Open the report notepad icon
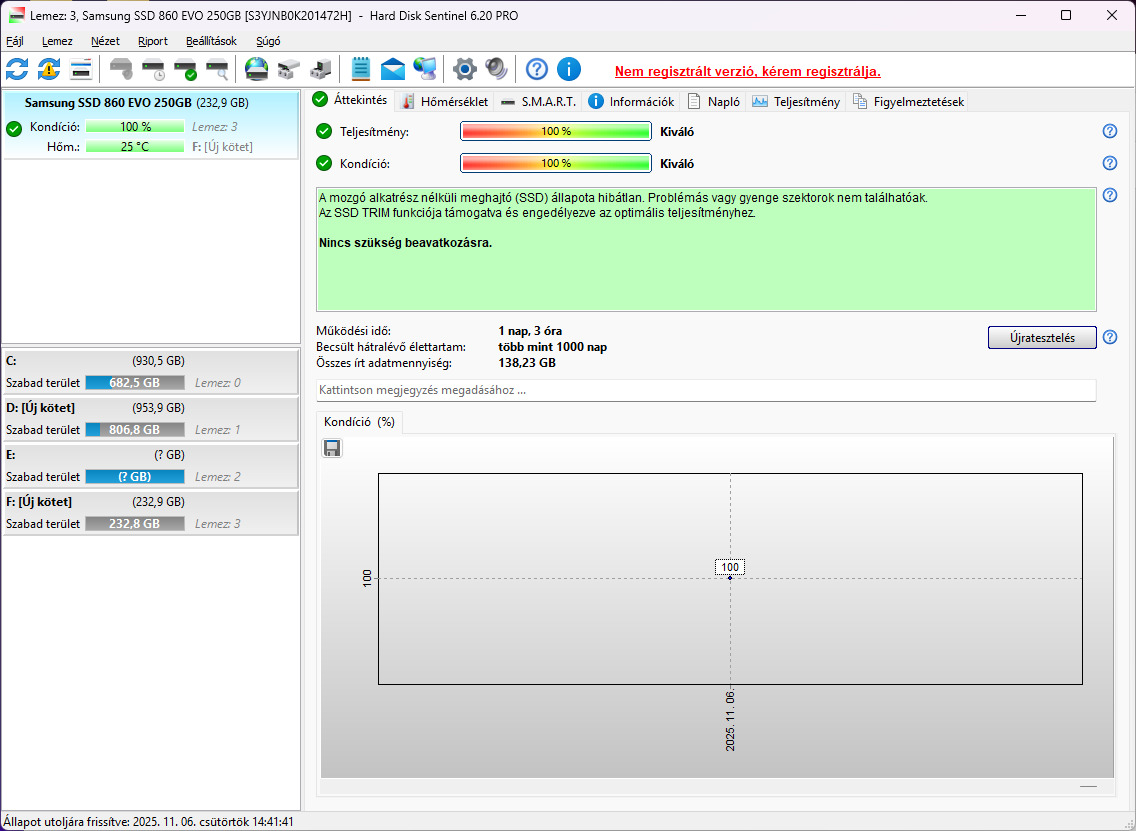Image resolution: width=1136 pixels, height=831 pixels. tap(361, 70)
